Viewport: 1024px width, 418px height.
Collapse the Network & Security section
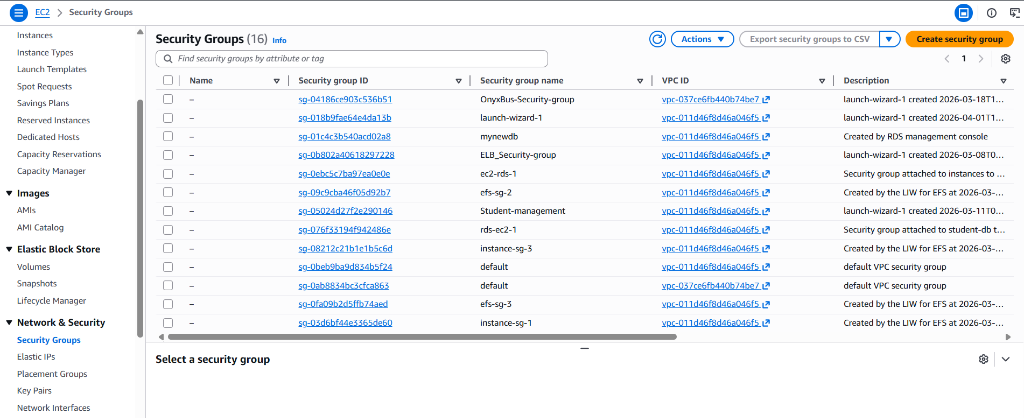9,323
